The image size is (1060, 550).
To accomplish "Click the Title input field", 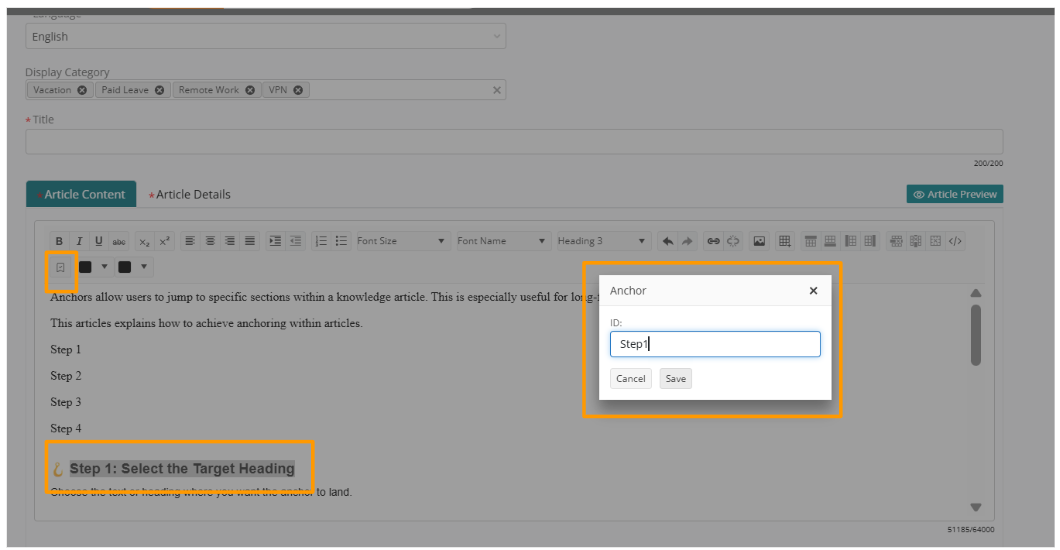I will point(514,142).
